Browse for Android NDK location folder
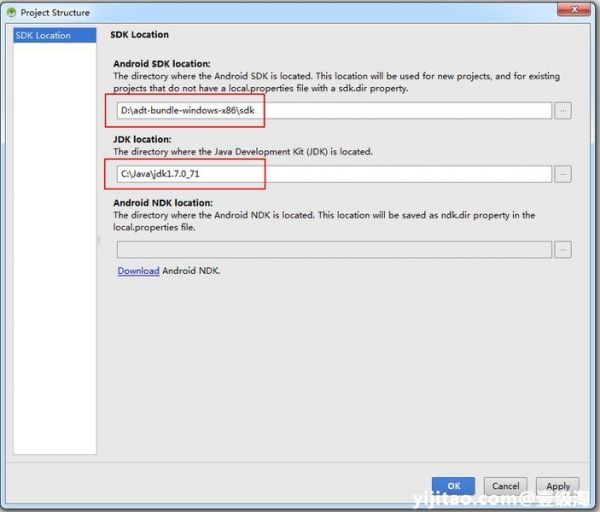The image size is (600, 512). pos(563,249)
